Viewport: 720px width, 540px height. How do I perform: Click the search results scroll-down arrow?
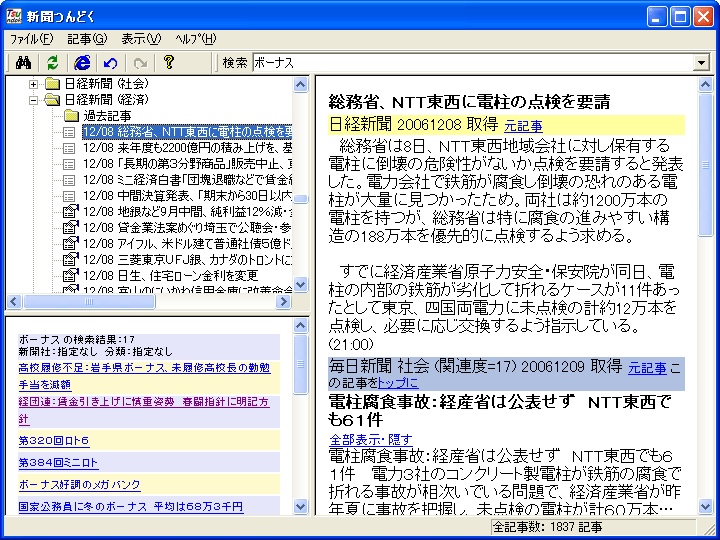coord(300,506)
